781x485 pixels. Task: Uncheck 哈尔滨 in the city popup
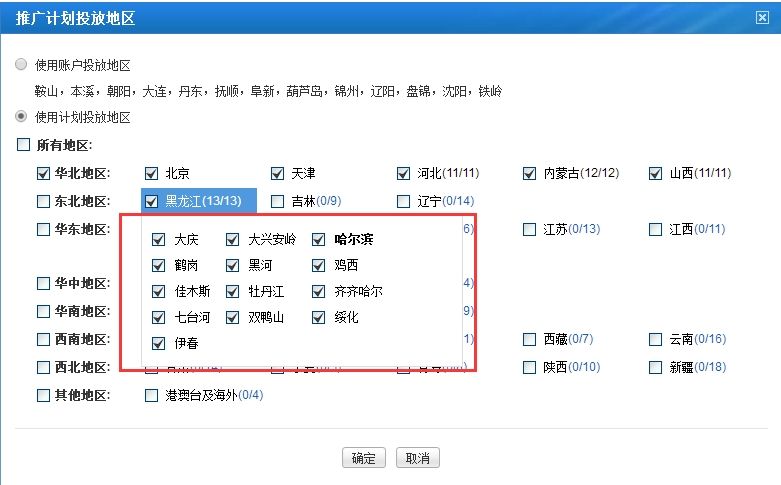(x=319, y=239)
